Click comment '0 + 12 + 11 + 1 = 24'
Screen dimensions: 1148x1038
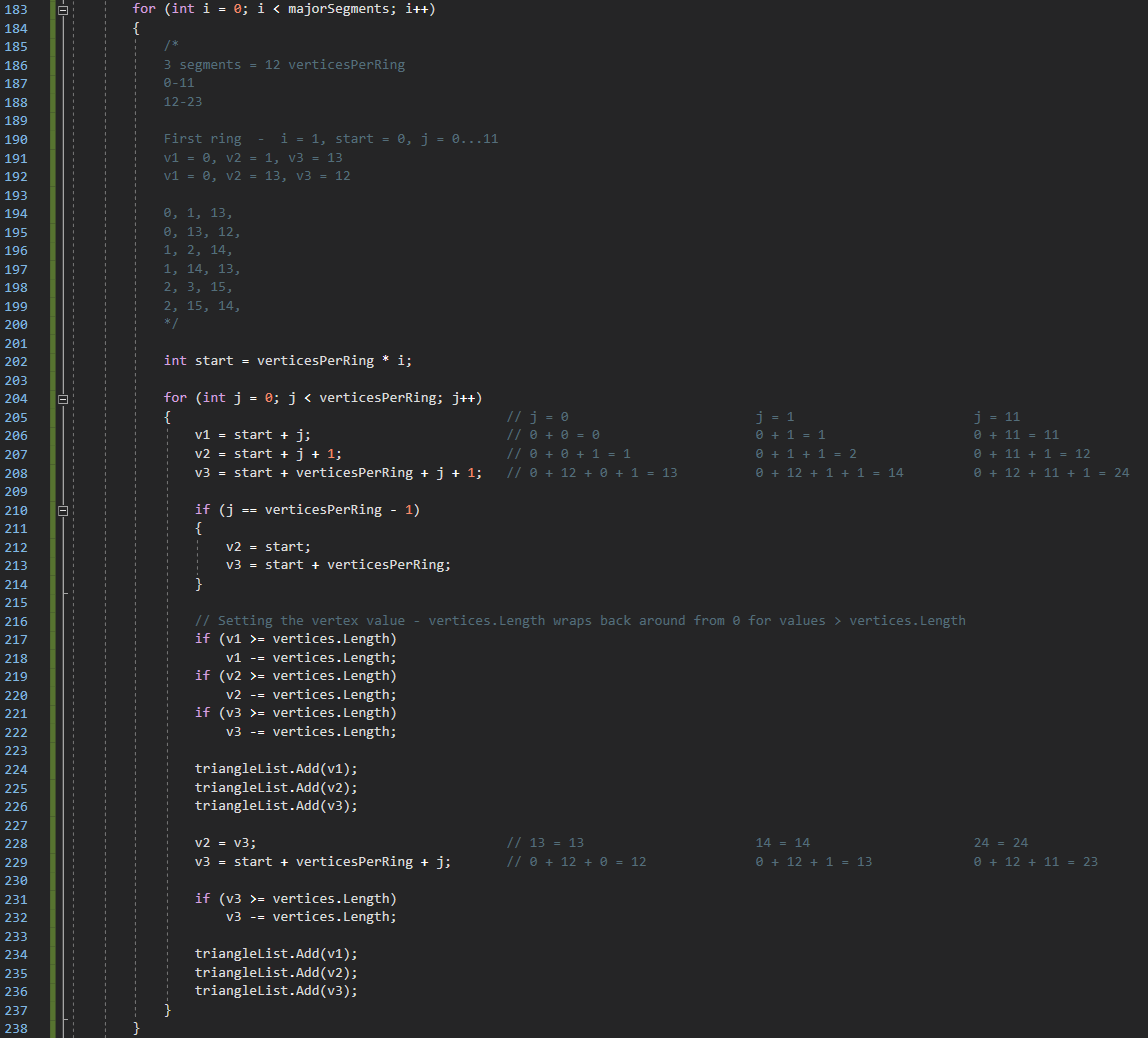pyautogui.click(x=1051, y=473)
